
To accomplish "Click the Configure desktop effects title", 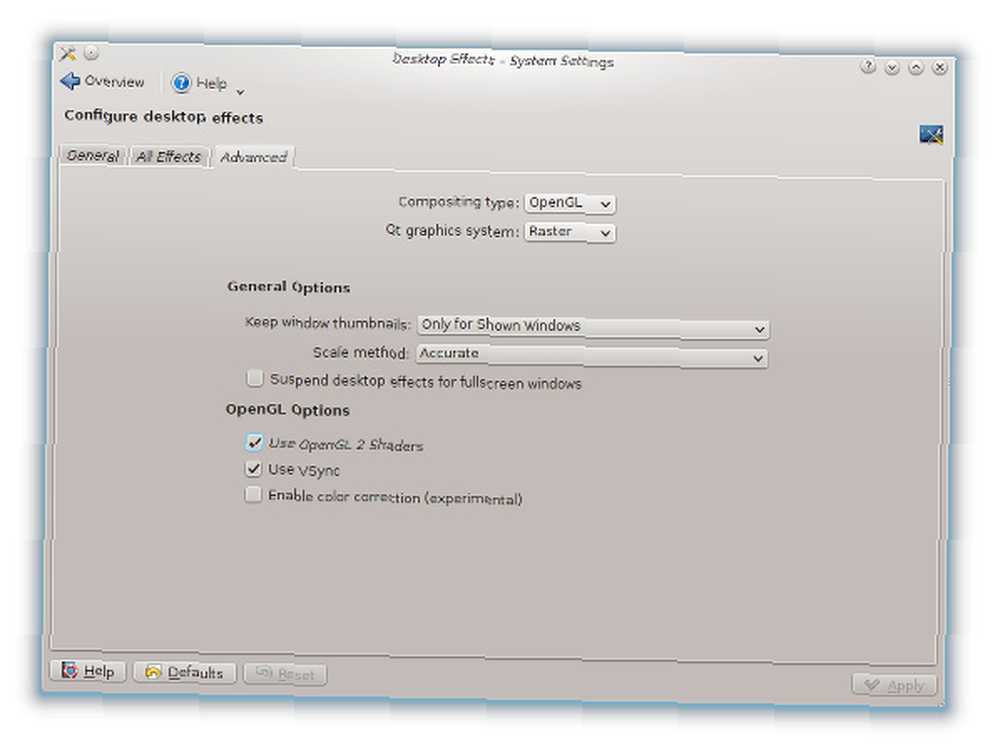I will [163, 117].
